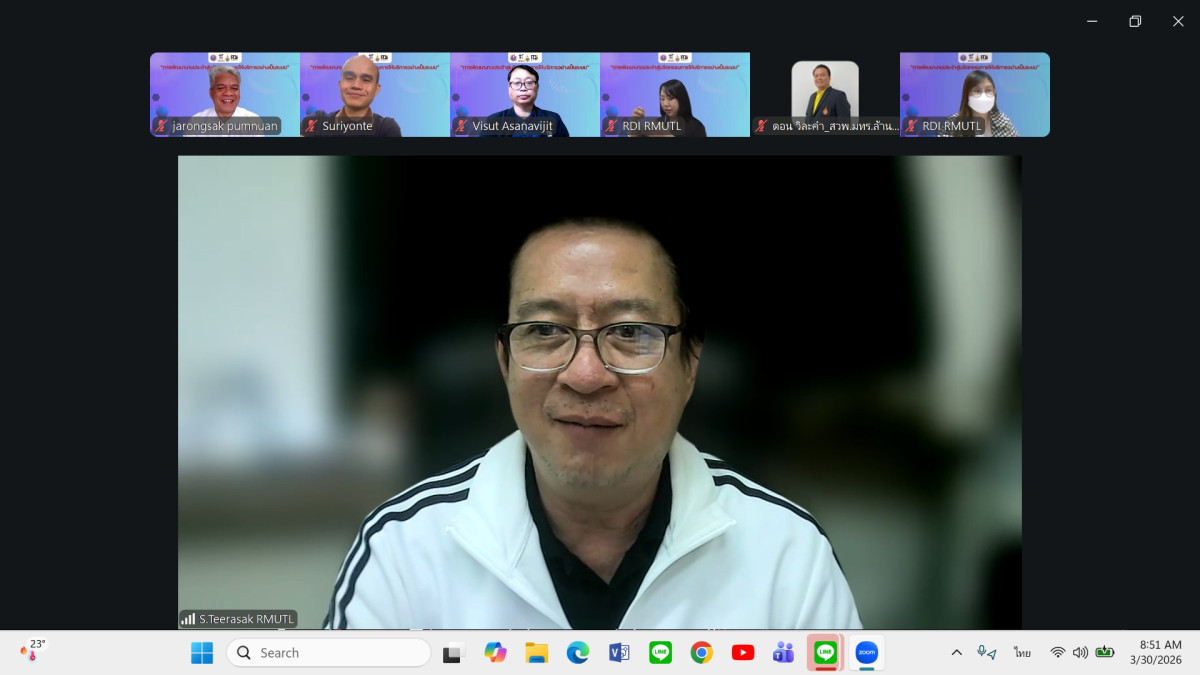This screenshot has width=1200, height=675.
Task: Click the taskbar Search box
Action: [329, 653]
